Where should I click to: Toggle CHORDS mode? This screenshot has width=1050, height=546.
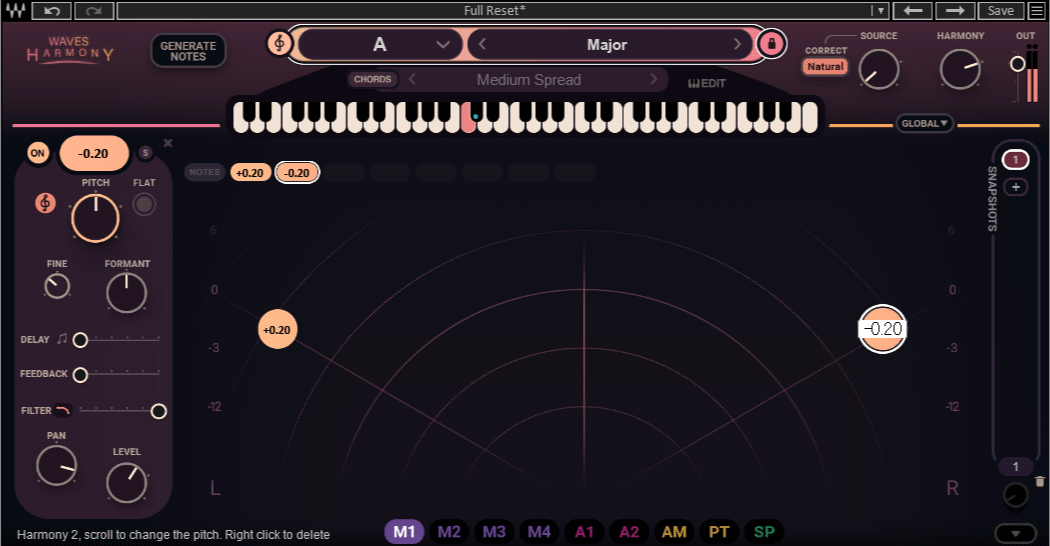372,79
